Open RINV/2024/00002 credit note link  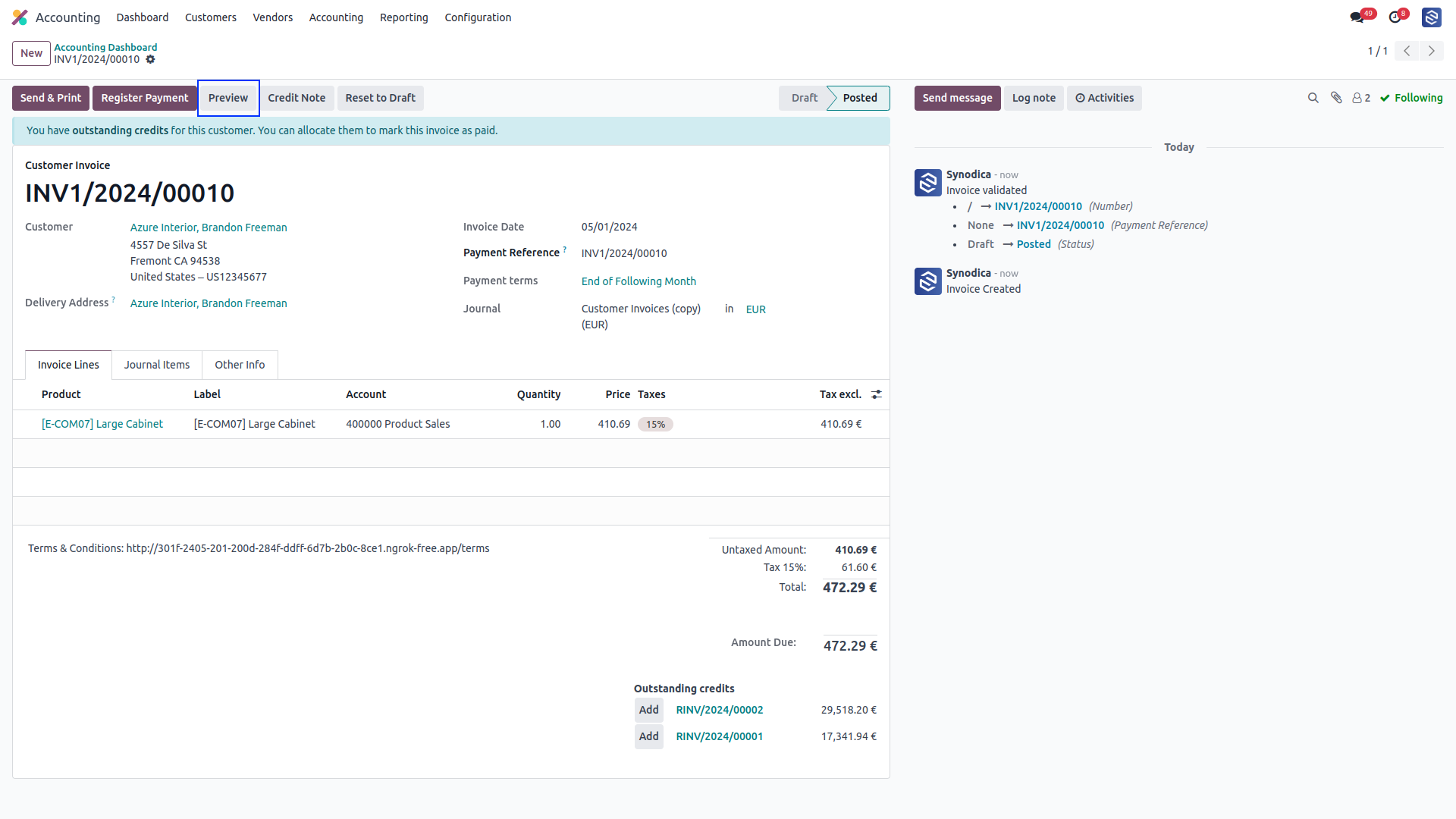[x=720, y=710]
